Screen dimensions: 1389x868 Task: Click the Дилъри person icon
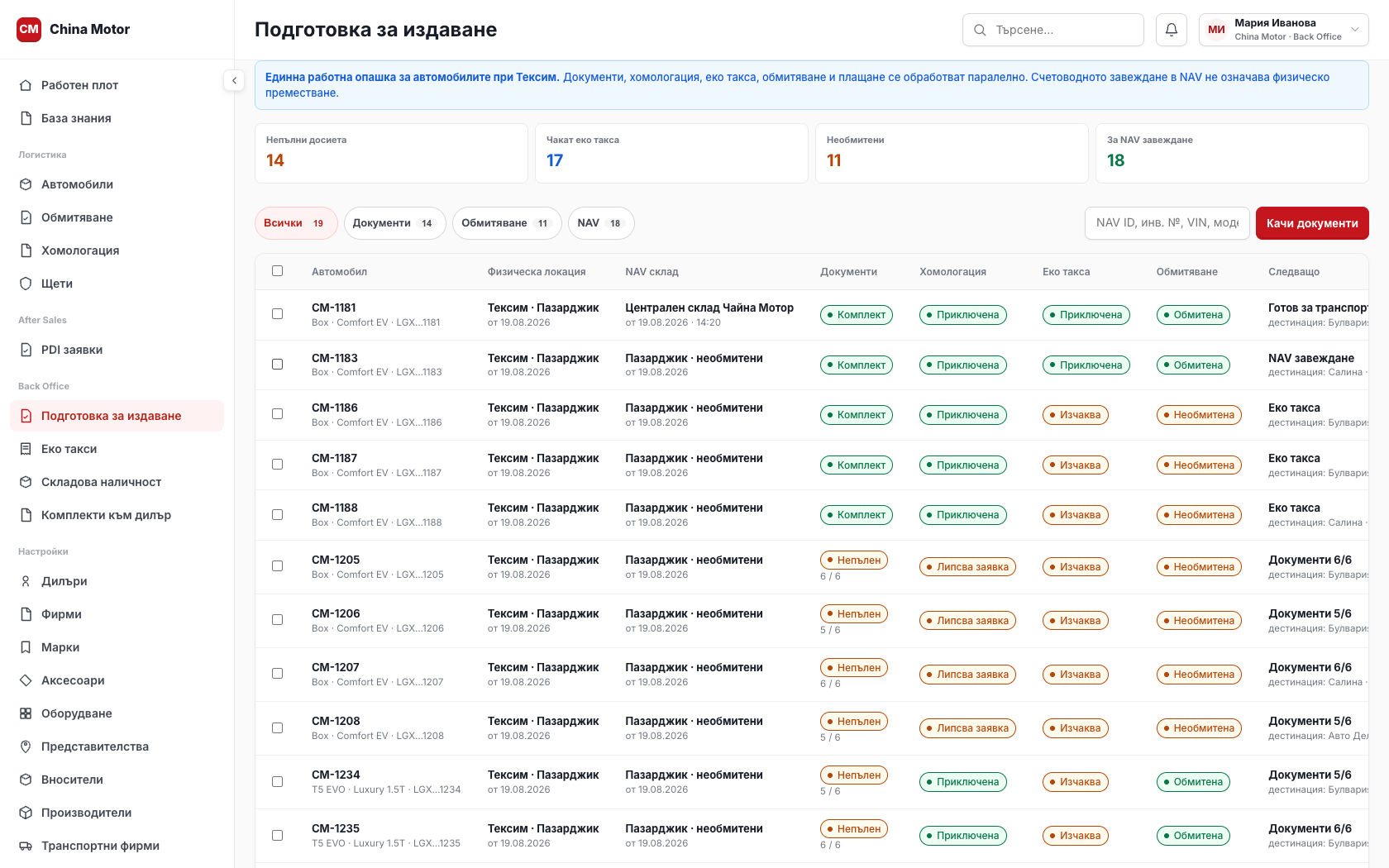coord(26,581)
